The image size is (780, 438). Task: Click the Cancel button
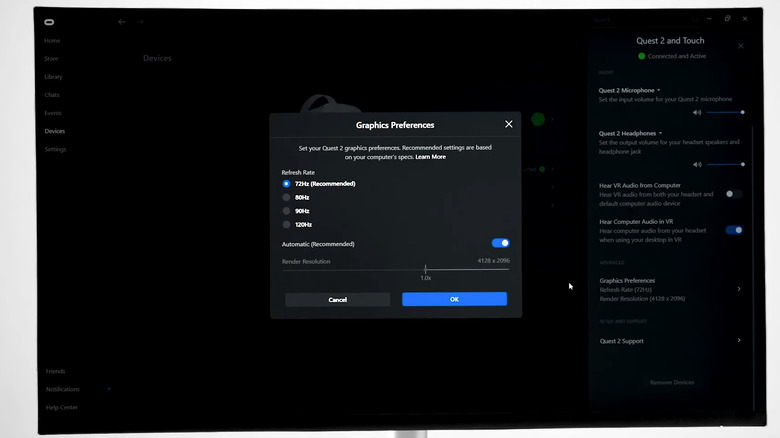[x=338, y=300]
